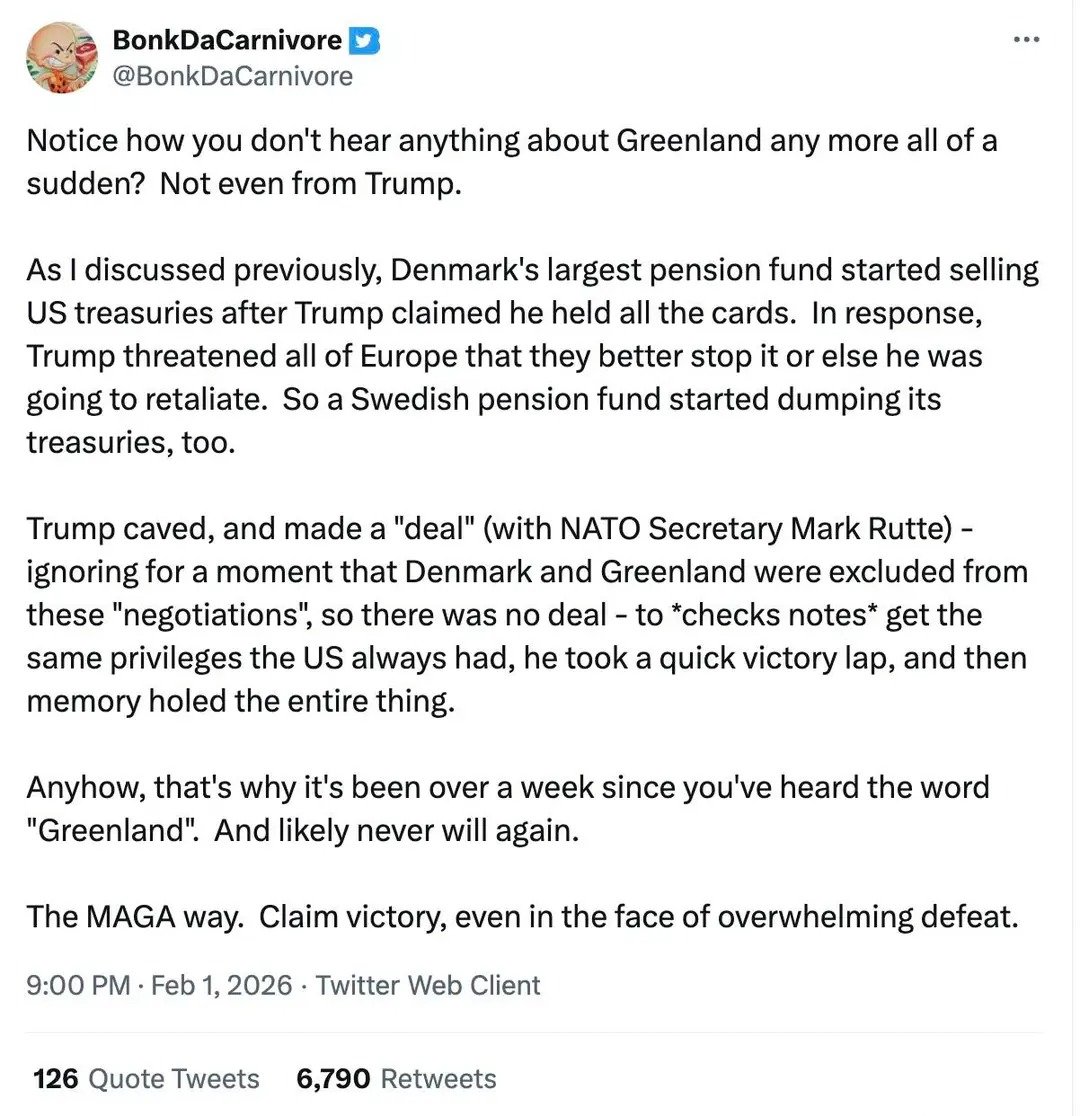View the 126 Quote Tweets

146,1079
